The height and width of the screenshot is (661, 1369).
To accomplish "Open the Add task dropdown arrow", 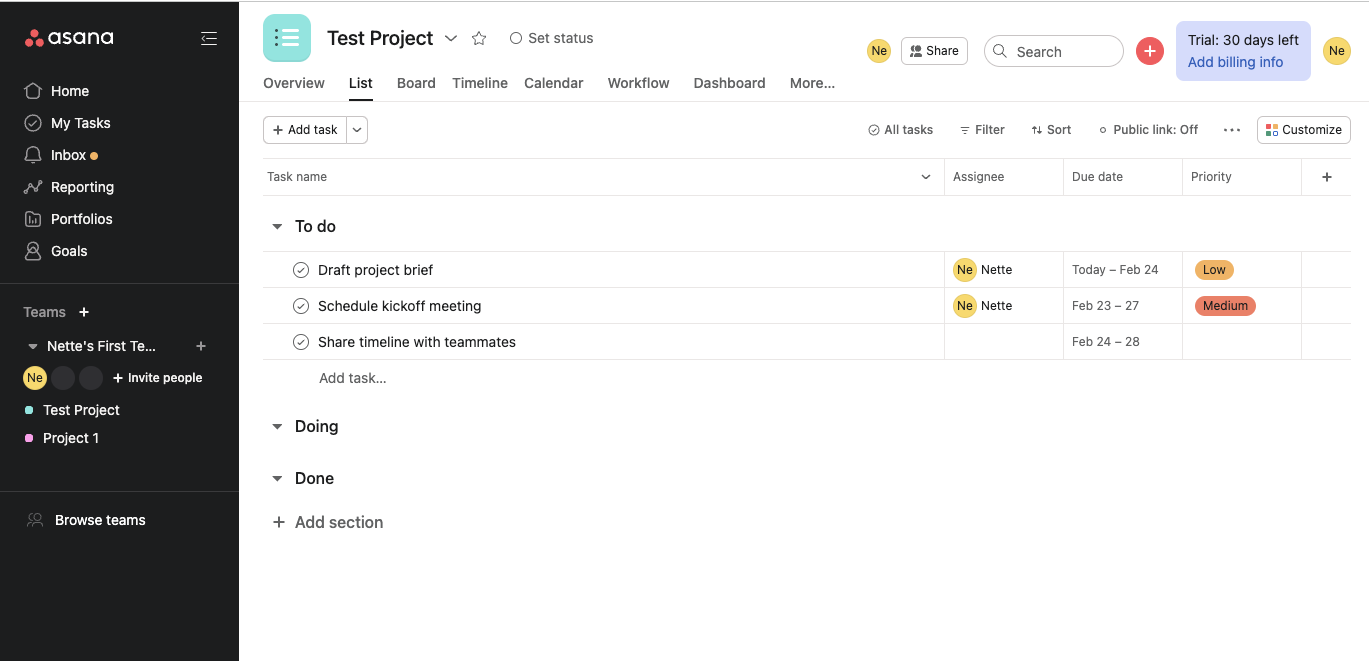I will click(x=357, y=130).
